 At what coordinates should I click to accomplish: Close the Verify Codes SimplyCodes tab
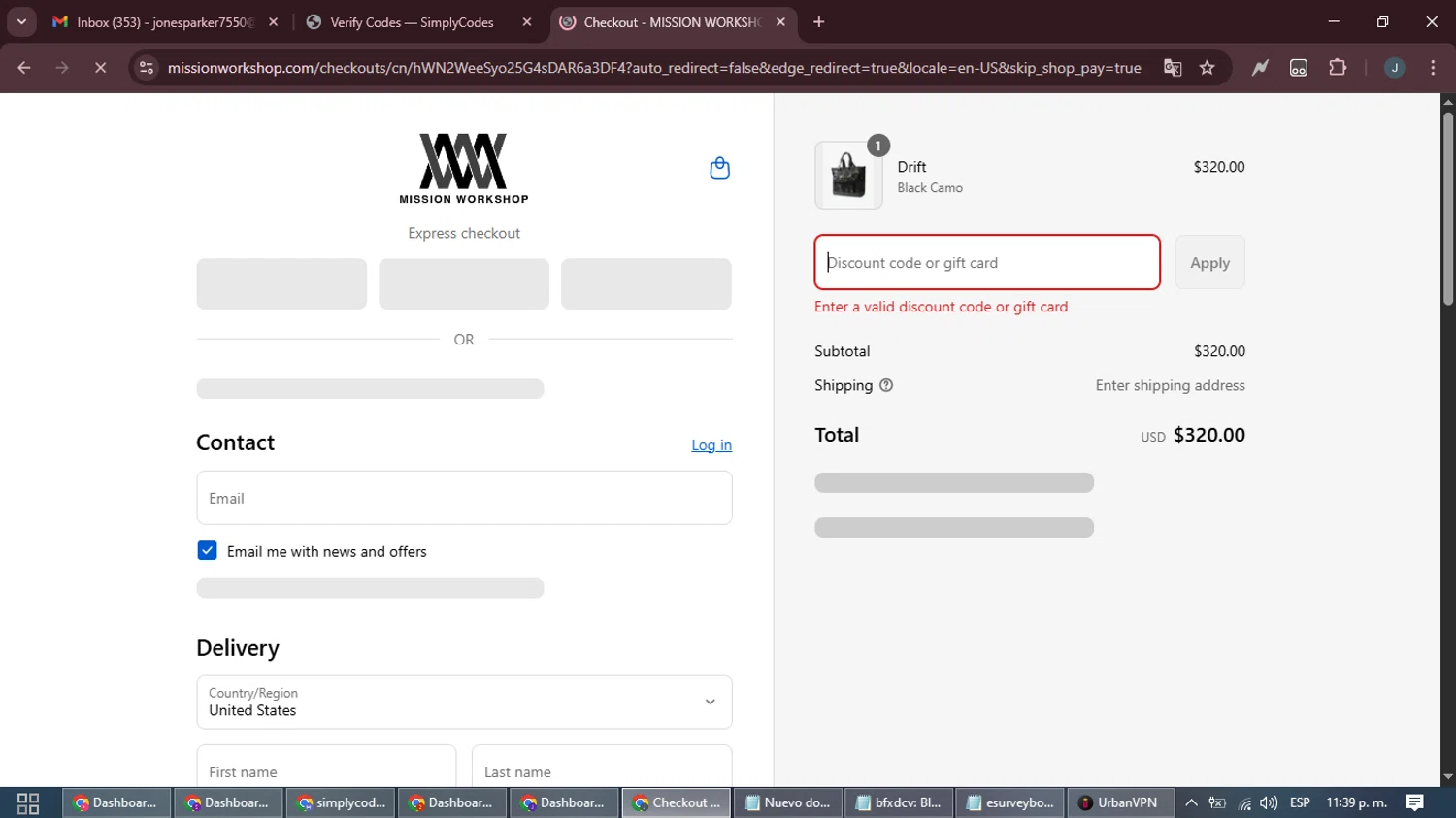(x=527, y=21)
